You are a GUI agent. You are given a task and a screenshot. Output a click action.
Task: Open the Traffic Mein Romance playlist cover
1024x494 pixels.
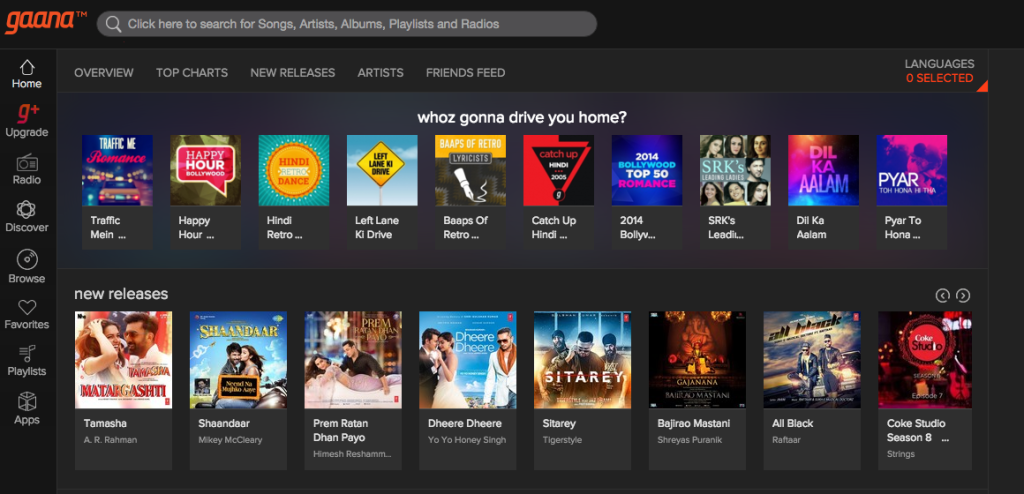[118, 171]
